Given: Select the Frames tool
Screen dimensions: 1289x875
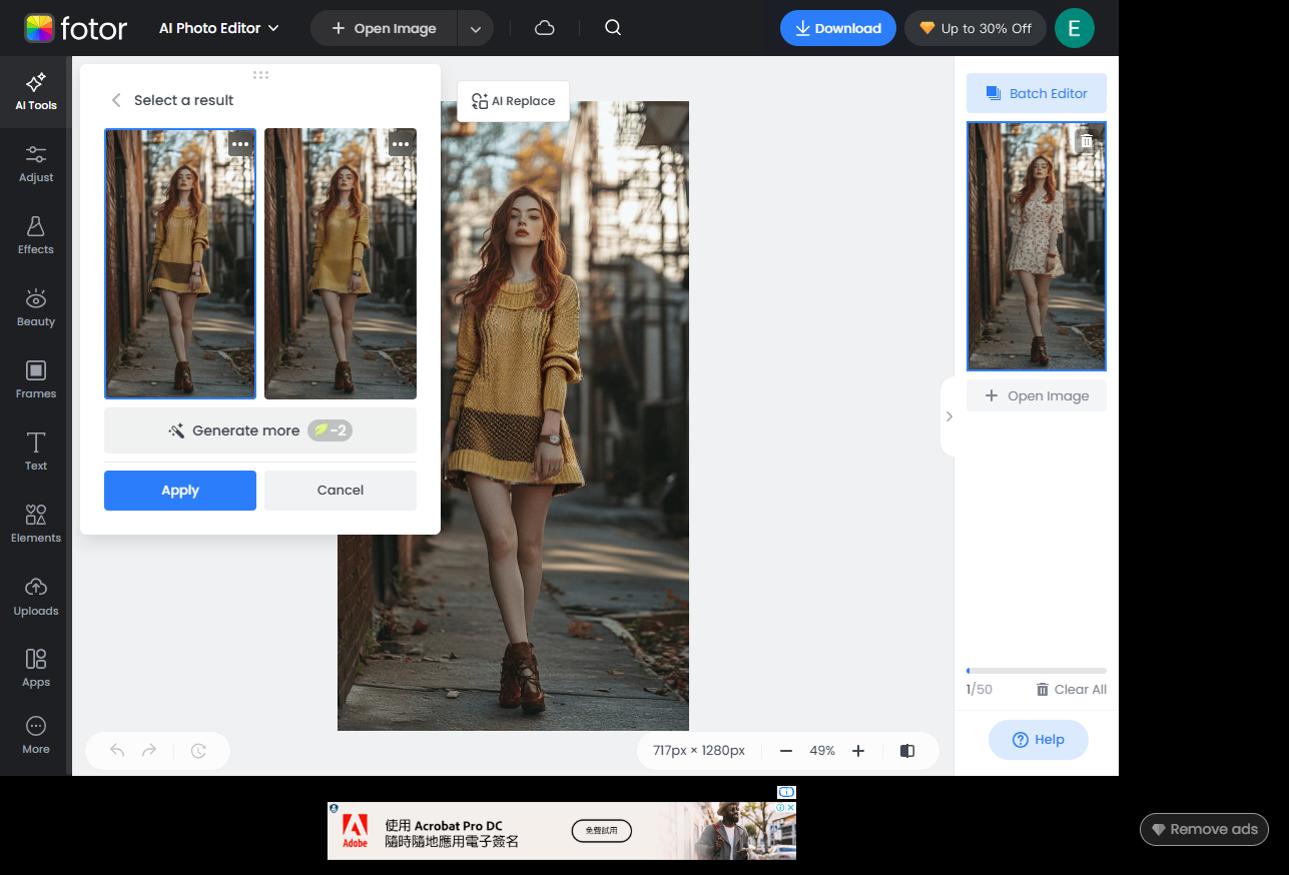Looking at the screenshot, I should coord(35,379).
